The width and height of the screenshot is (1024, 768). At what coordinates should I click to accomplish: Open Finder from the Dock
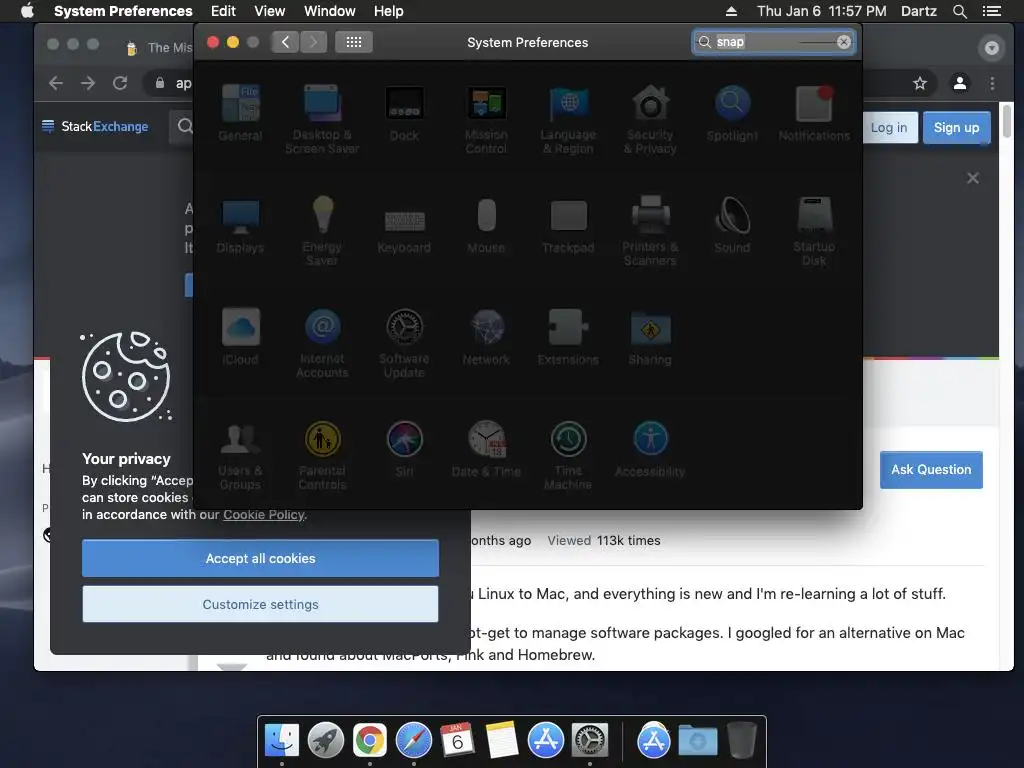[282, 740]
